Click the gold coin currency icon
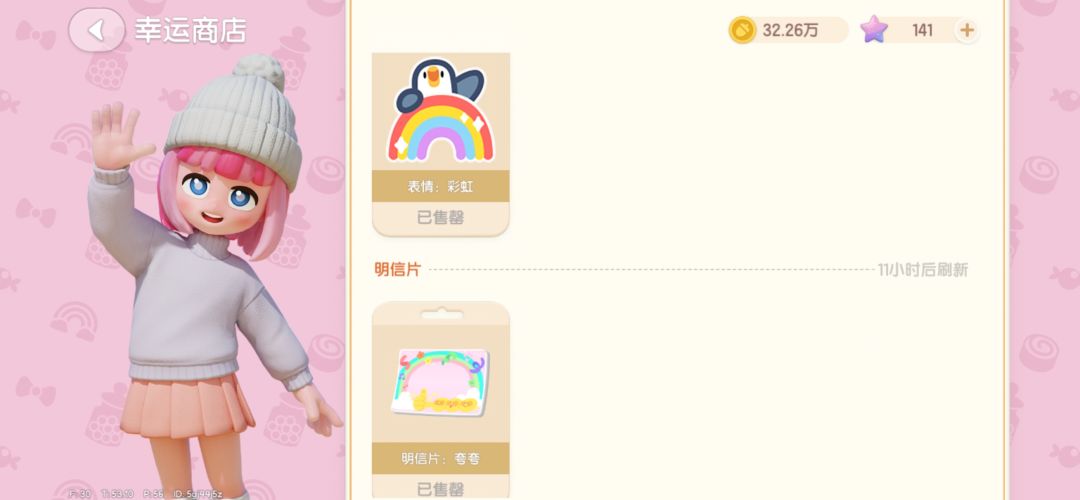 coord(742,30)
